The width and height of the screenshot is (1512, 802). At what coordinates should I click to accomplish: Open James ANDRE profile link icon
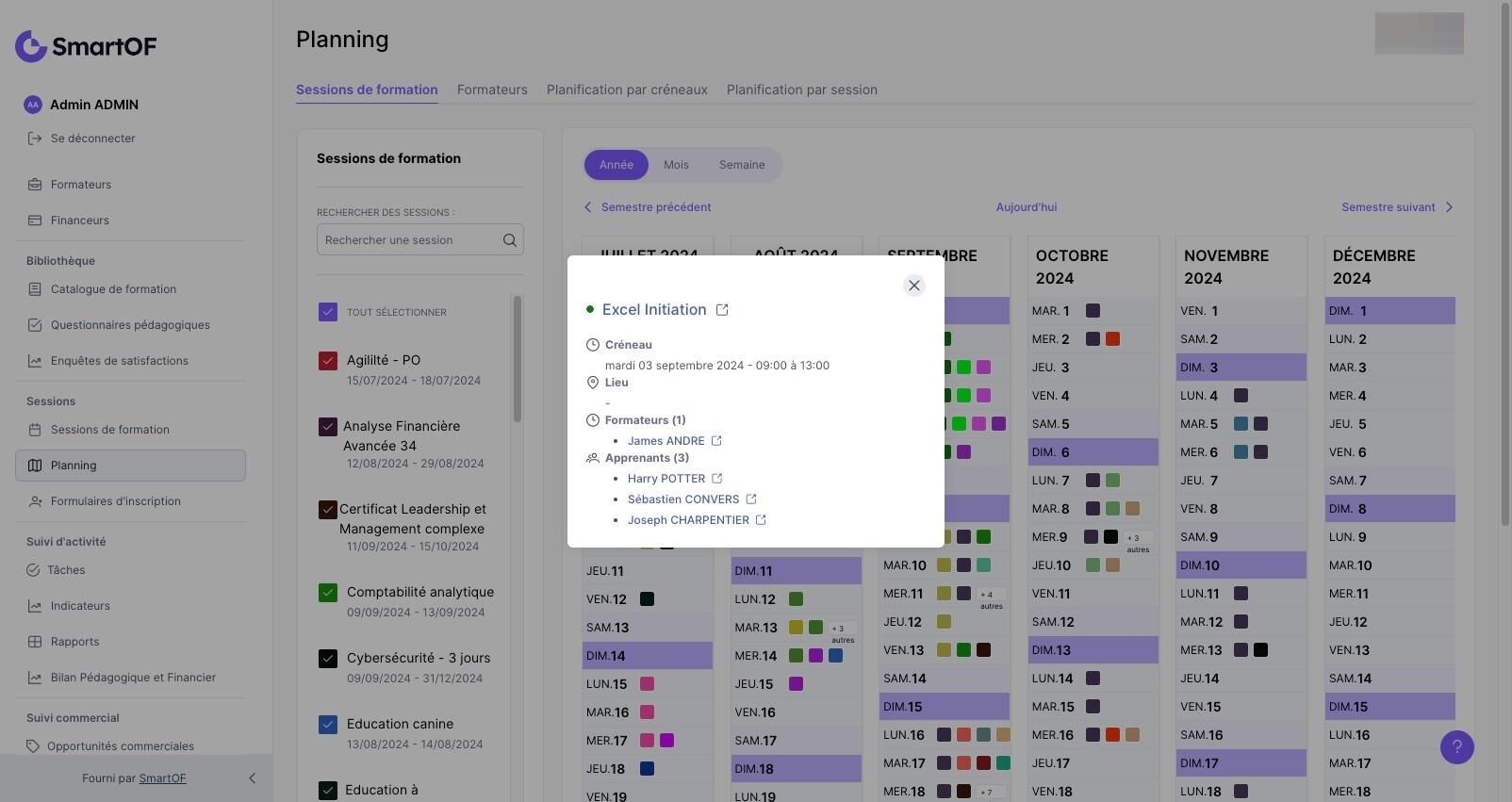[716, 441]
